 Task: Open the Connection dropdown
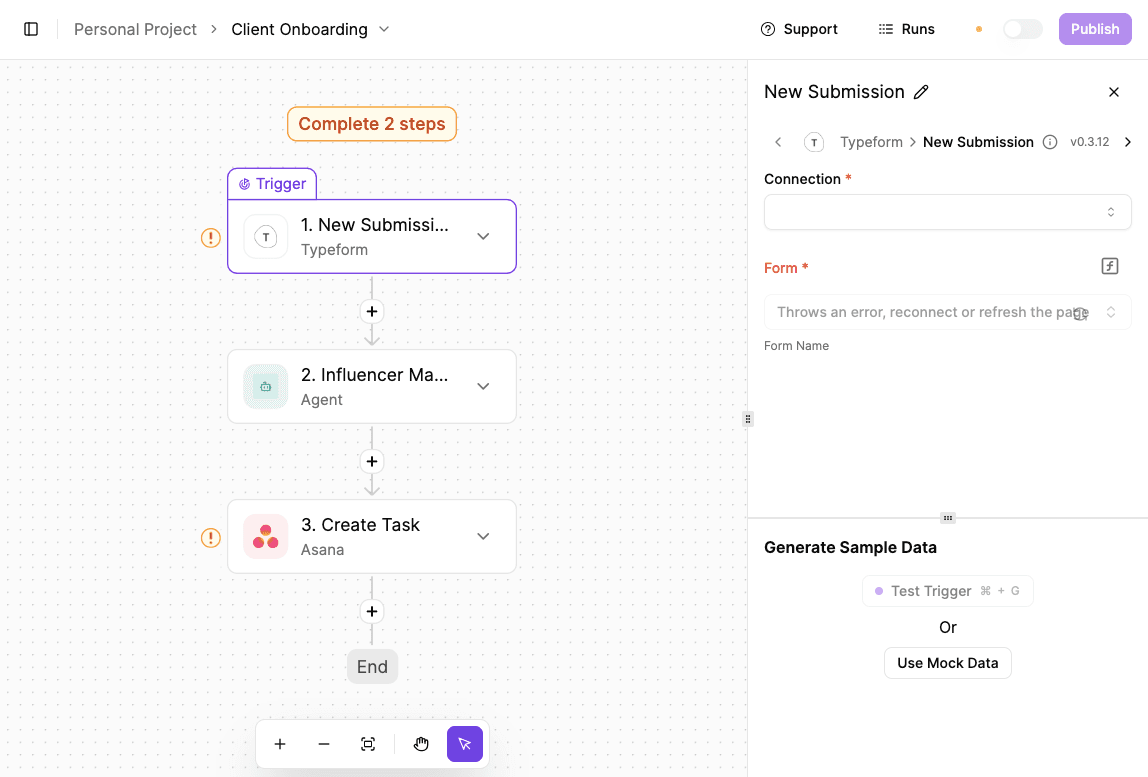947,212
